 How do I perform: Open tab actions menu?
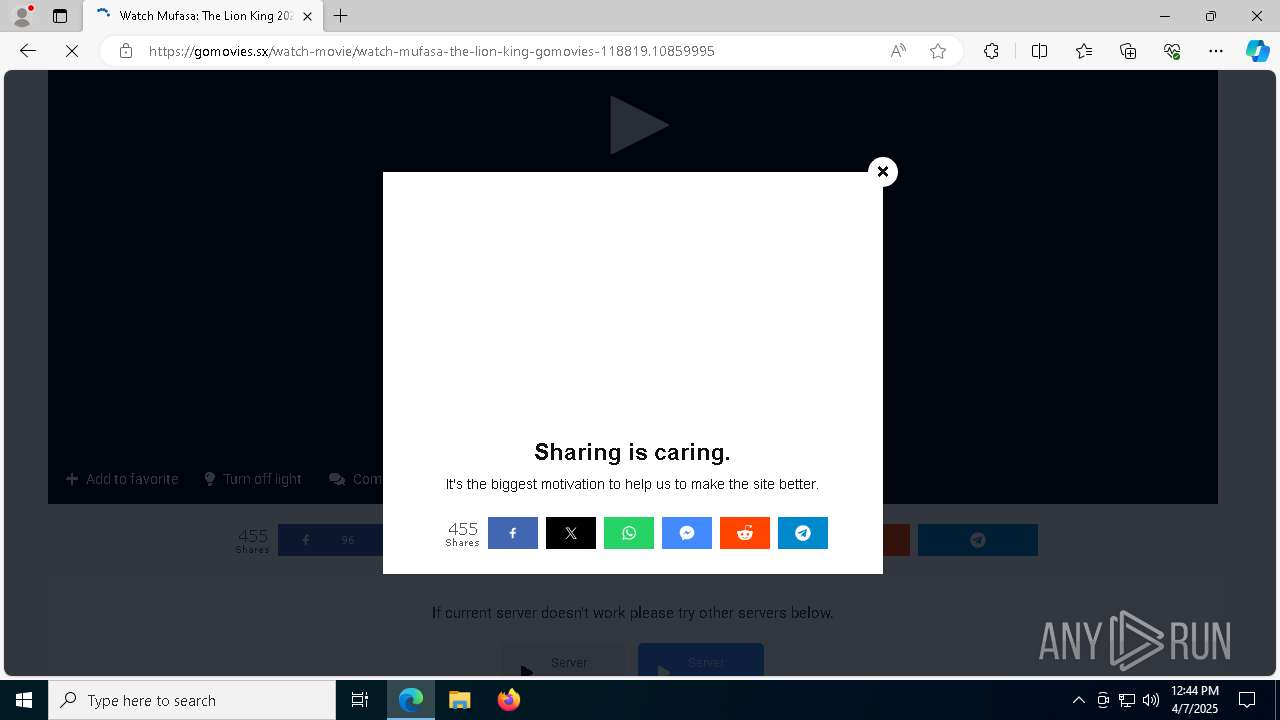pos(60,16)
